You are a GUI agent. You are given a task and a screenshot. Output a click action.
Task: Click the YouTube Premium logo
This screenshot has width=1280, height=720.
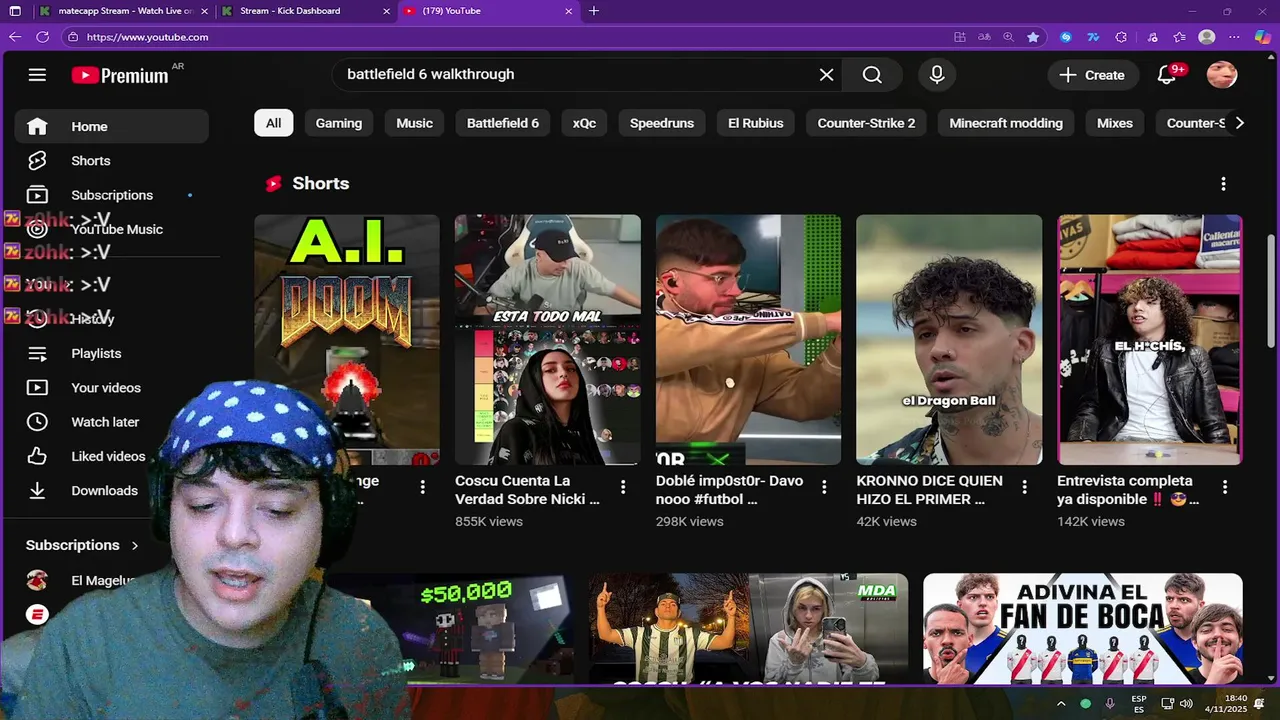tap(120, 75)
